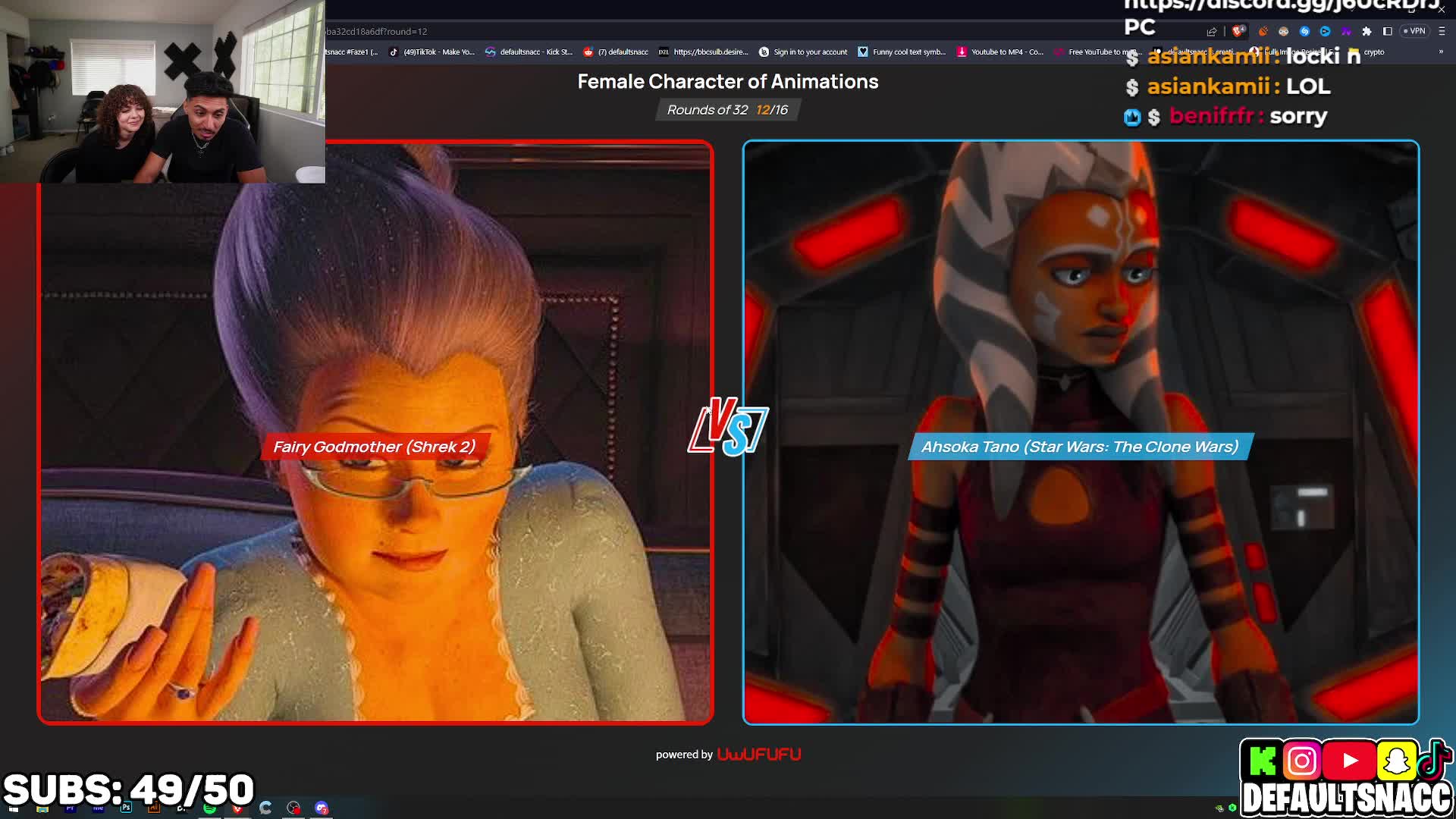Open the Shazam extension icon
1456x819 pixels.
coord(1304,31)
